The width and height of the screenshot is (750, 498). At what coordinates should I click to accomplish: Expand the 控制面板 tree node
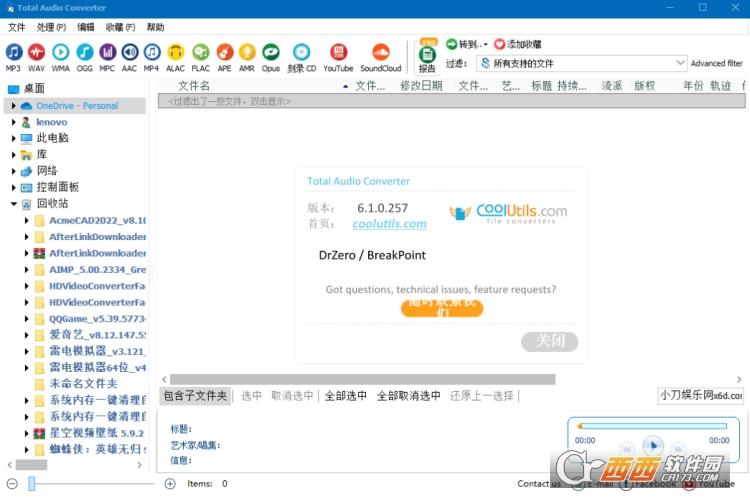point(13,187)
